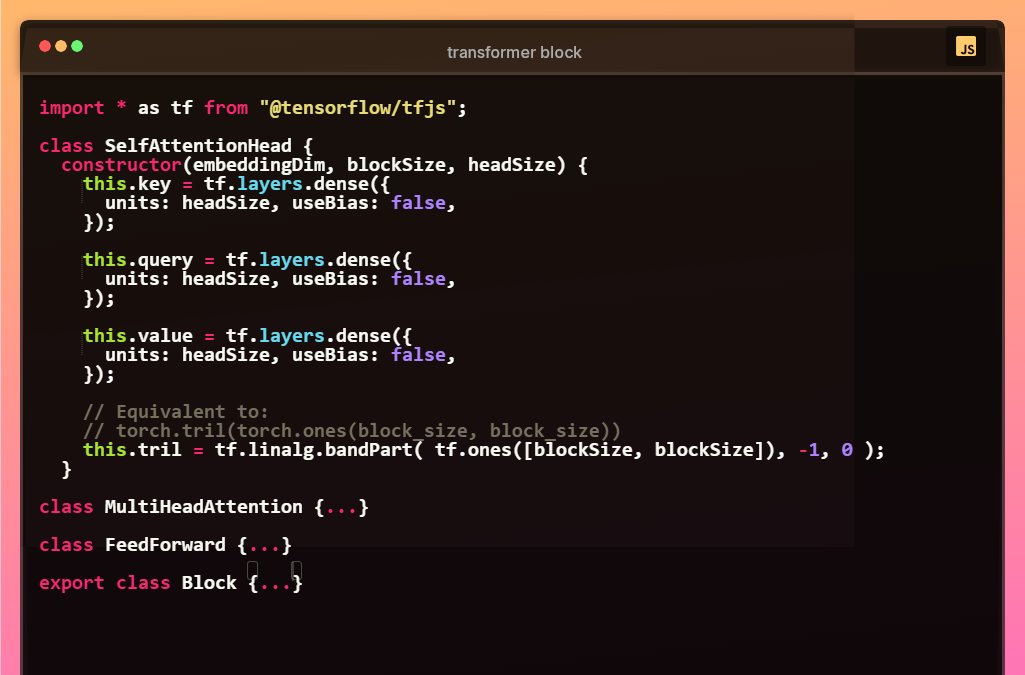Click the MultiHeadAttention class name
The height and width of the screenshot is (675, 1025).
pos(203,507)
